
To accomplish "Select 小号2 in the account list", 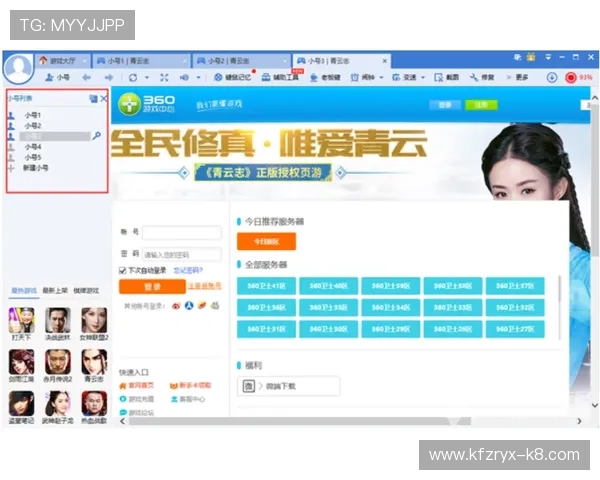I will coord(33,126).
